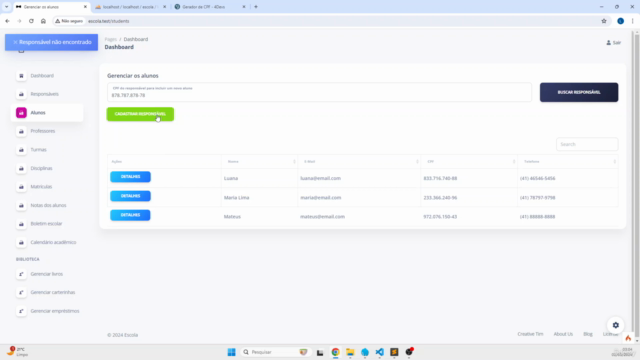Open the Professores menu item
This screenshot has height=360, width=640.
pos(42,131)
